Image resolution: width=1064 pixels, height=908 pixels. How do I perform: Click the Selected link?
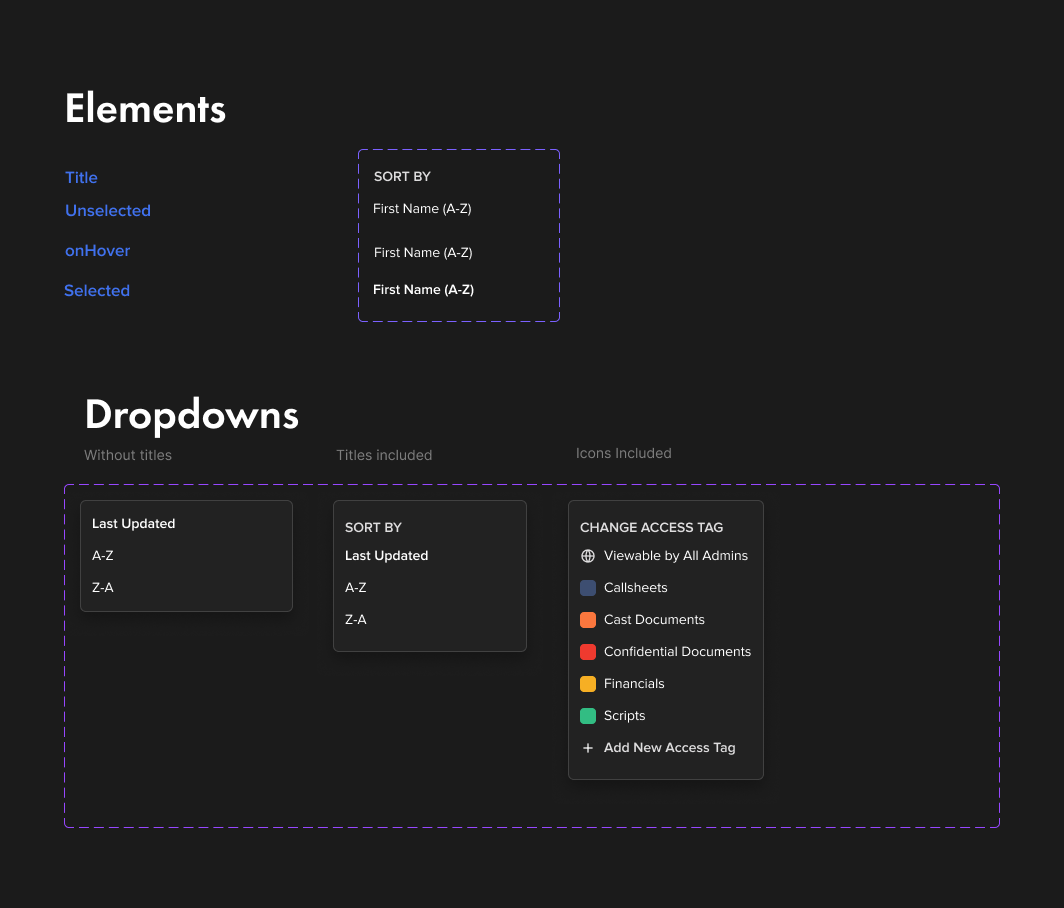97,290
